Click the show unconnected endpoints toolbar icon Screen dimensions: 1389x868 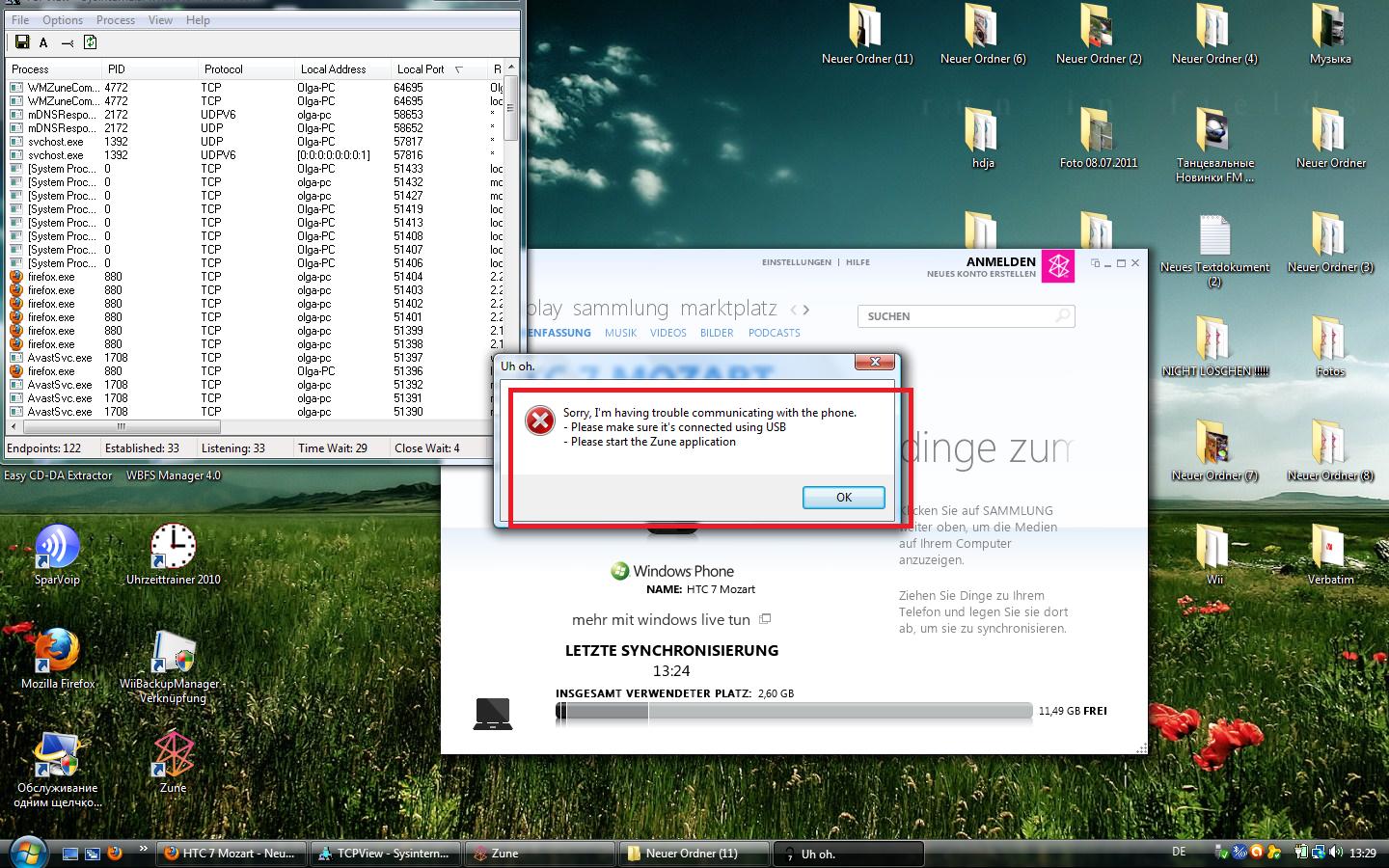(x=67, y=42)
